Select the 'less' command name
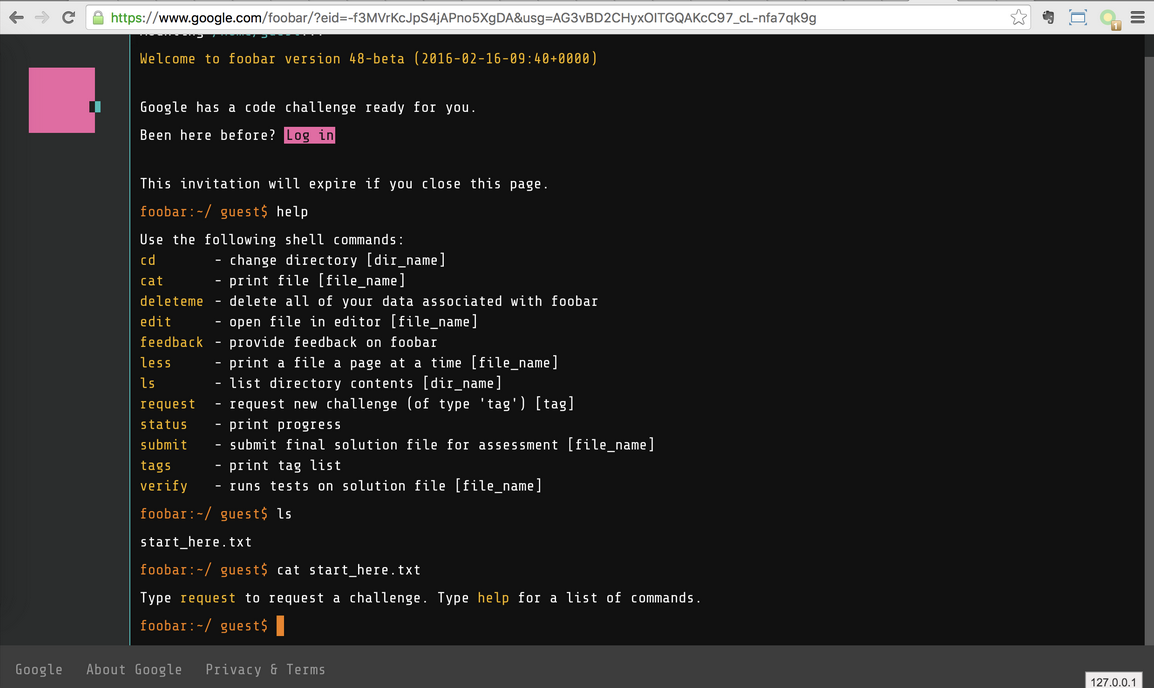The height and width of the screenshot is (688, 1154). point(155,363)
